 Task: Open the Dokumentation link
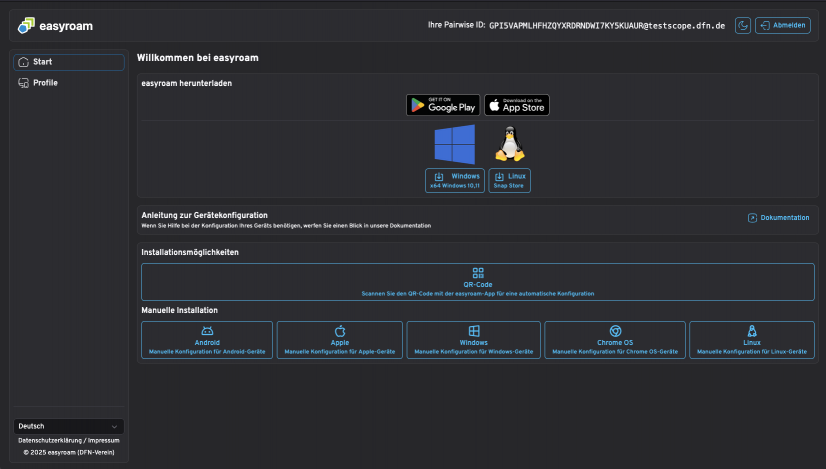(778, 217)
